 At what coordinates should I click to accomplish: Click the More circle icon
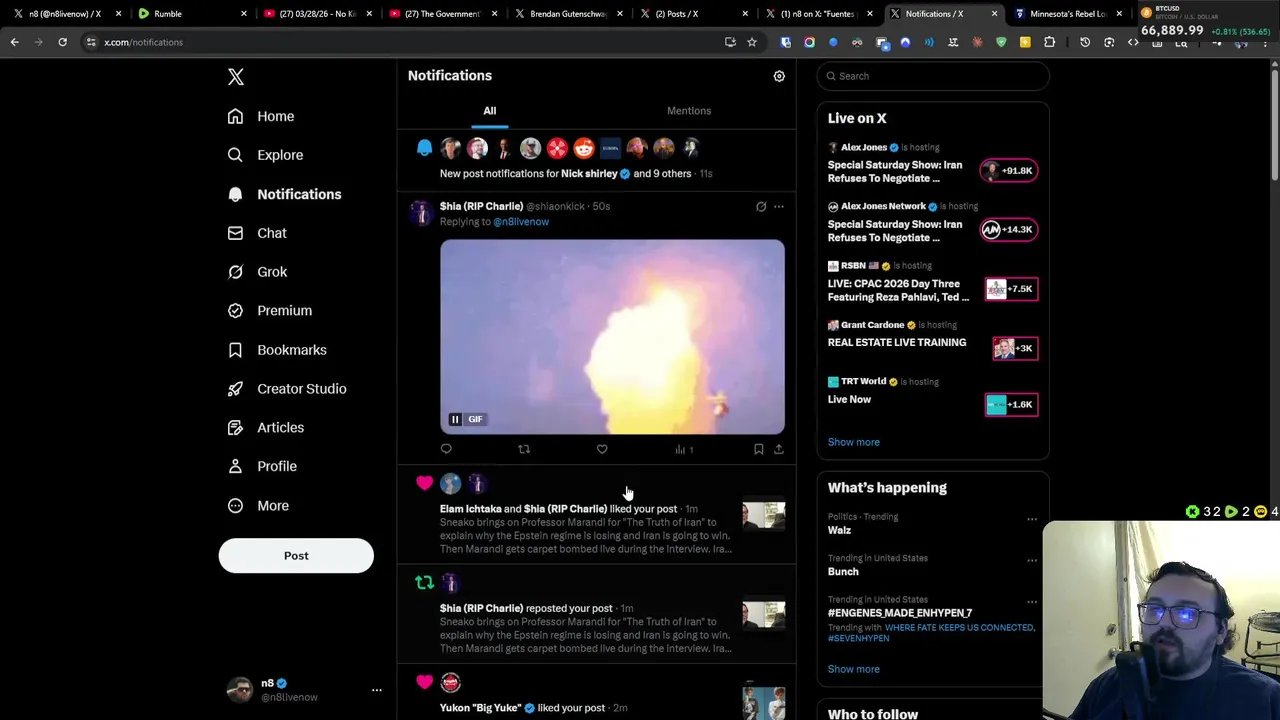click(235, 506)
